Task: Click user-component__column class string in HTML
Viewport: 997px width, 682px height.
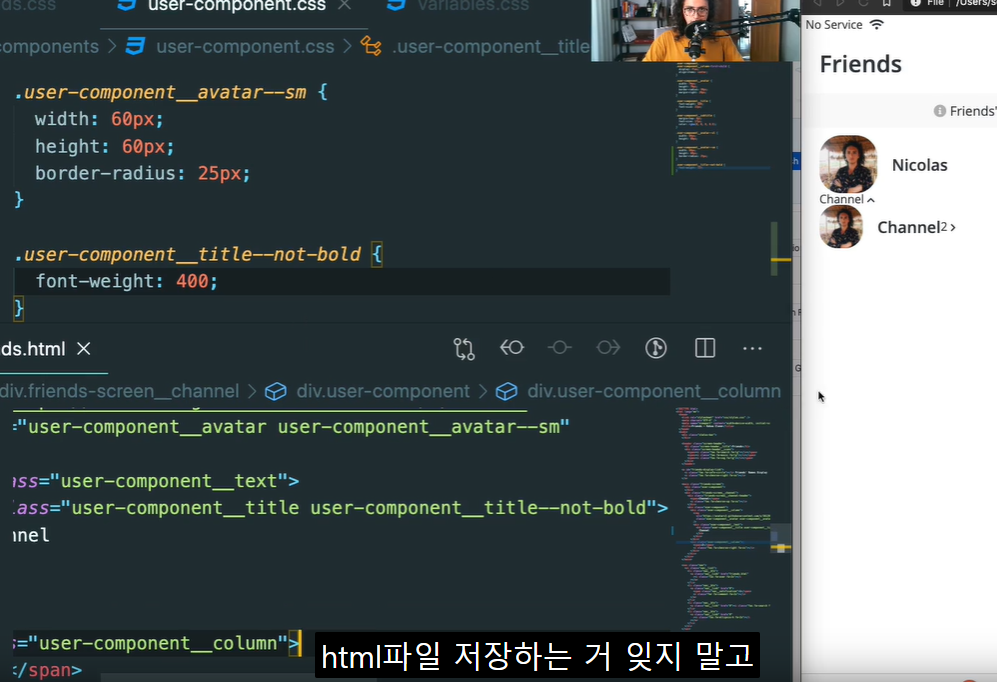Action: coord(158,643)
